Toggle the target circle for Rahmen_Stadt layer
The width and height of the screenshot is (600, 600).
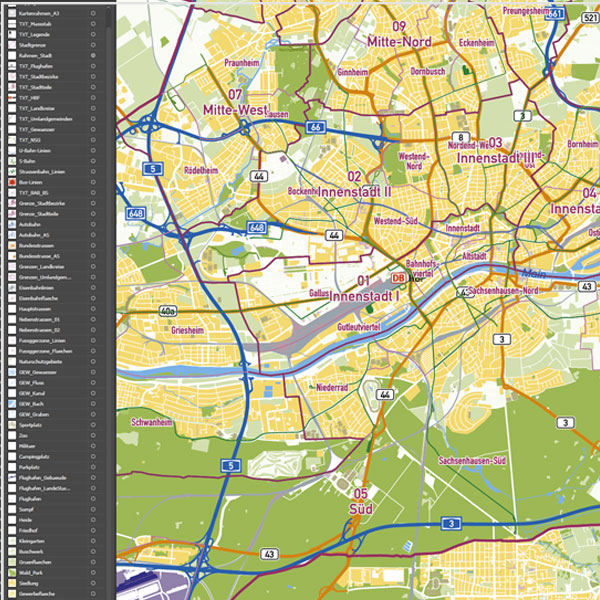tap(93, 55)
